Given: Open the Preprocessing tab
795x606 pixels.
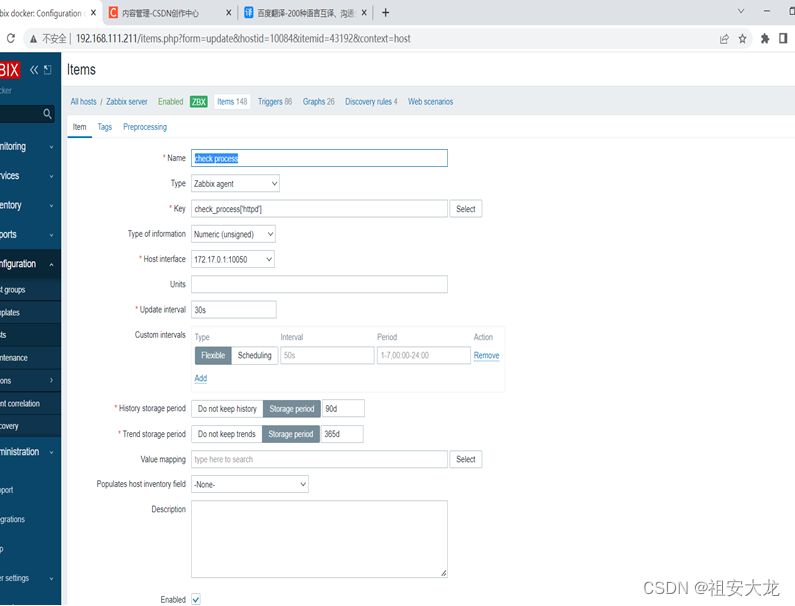Looking at the screenshot, I should pyautogui.click(x=145, y=127).
